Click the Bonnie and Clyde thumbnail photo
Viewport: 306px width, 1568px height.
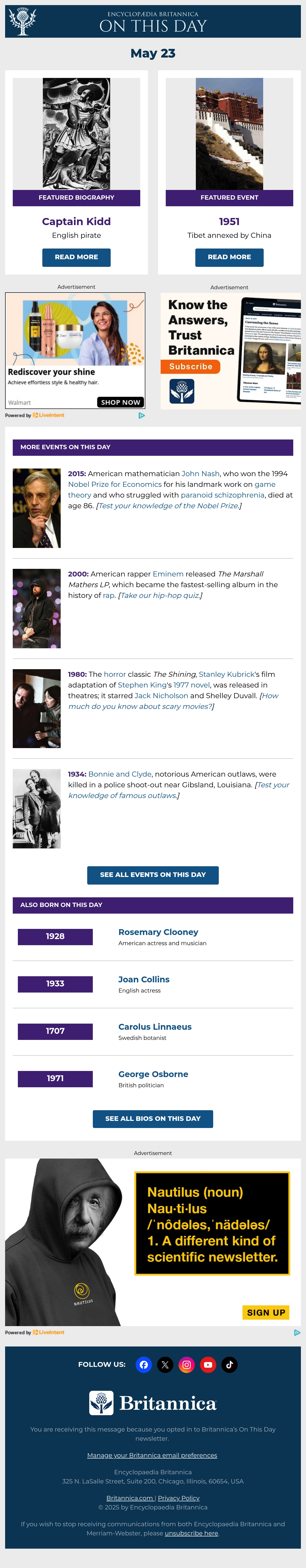click(36, 809)
